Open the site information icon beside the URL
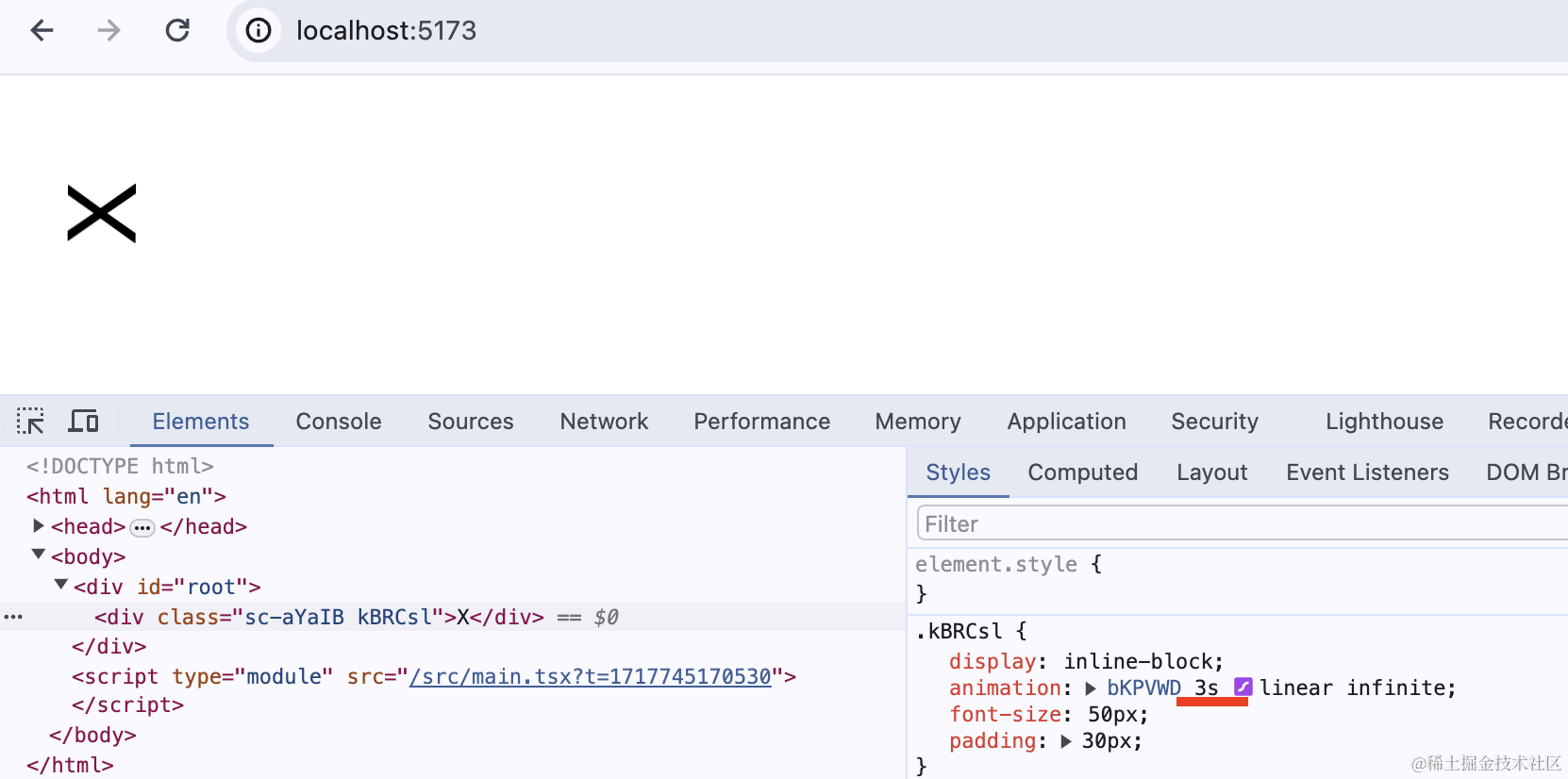 (x=259, y=31)
